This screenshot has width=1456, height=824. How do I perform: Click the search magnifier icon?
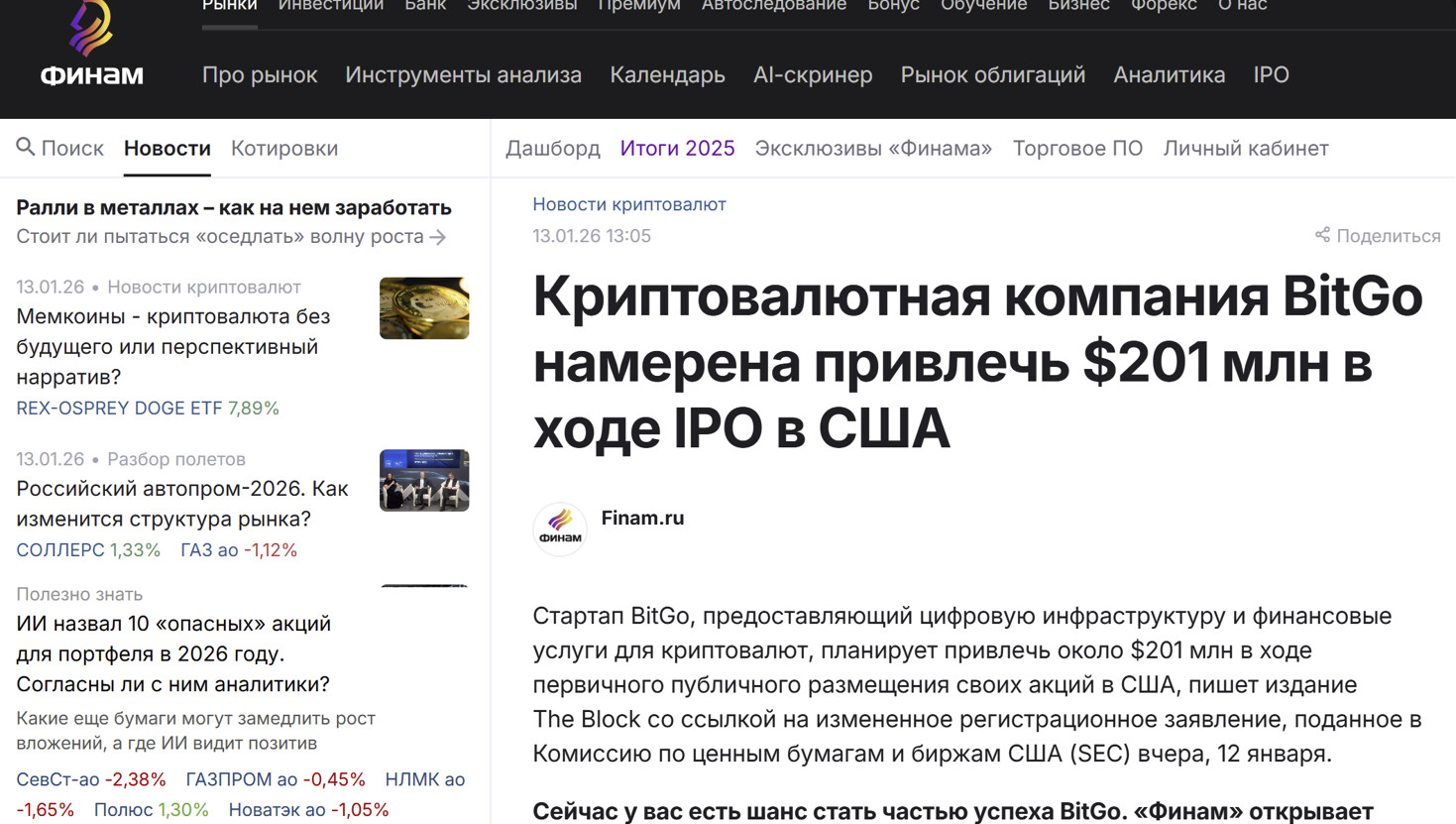pyautogui.click(x=26, y=148)
